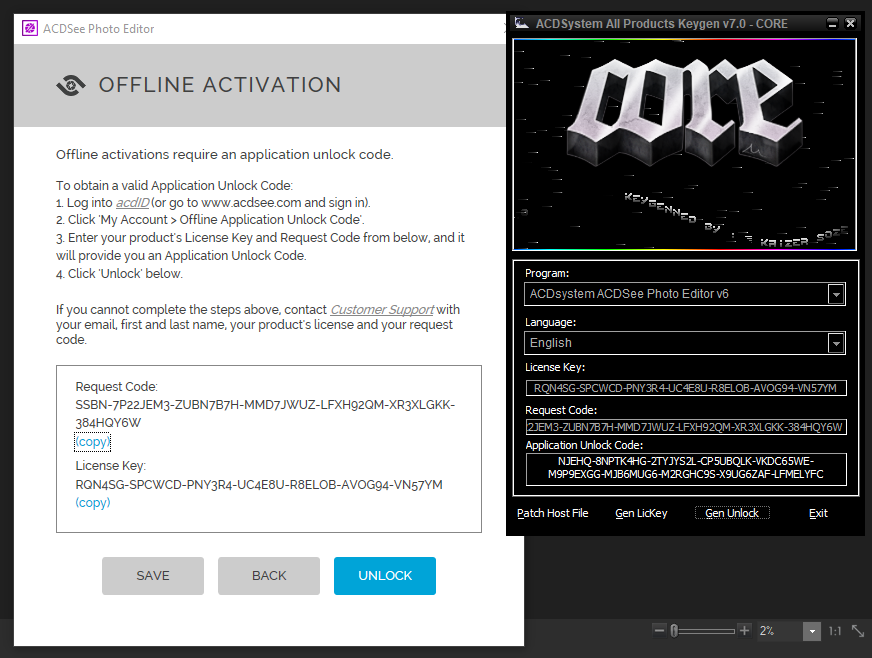Click Patch Host File
Viewport: 872px width, 658px height.
552,513
